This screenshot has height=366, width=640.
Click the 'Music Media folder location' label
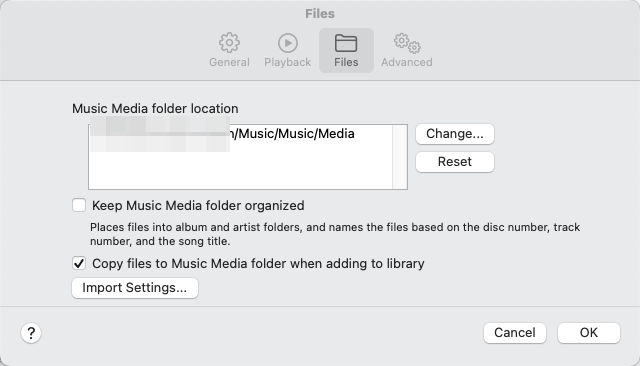click(155, 109)
